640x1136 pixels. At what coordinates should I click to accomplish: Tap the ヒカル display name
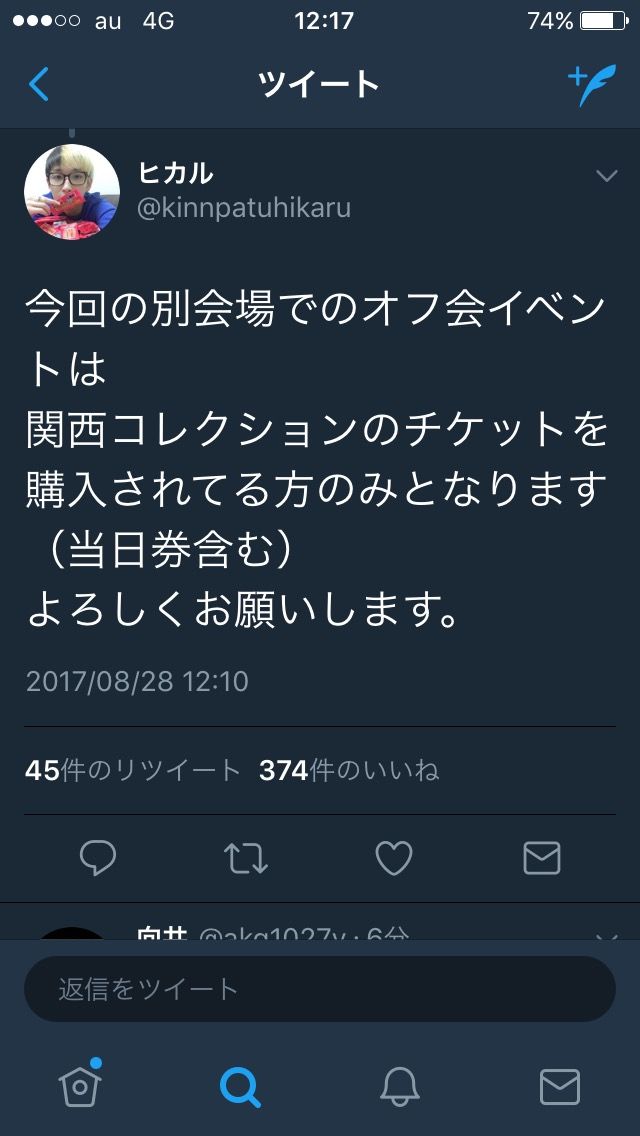(x=175, y=173)
